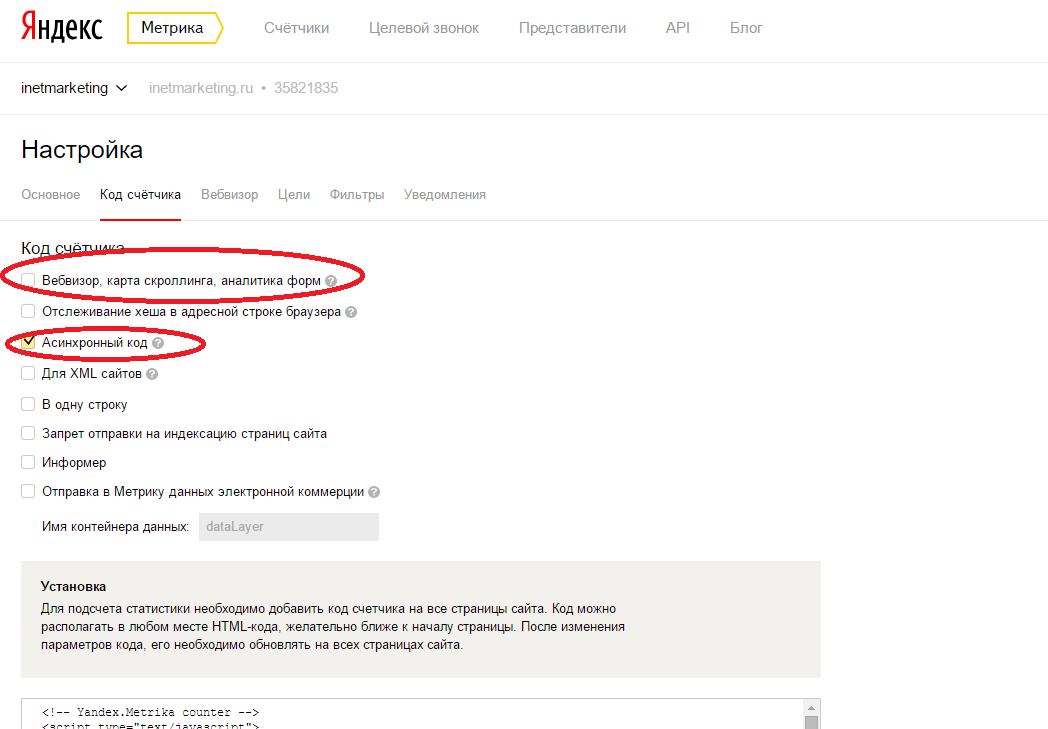Tick the Для XML сайтов checkbox
Viewport: 1048px width, 729px height.
pos(28,373)
